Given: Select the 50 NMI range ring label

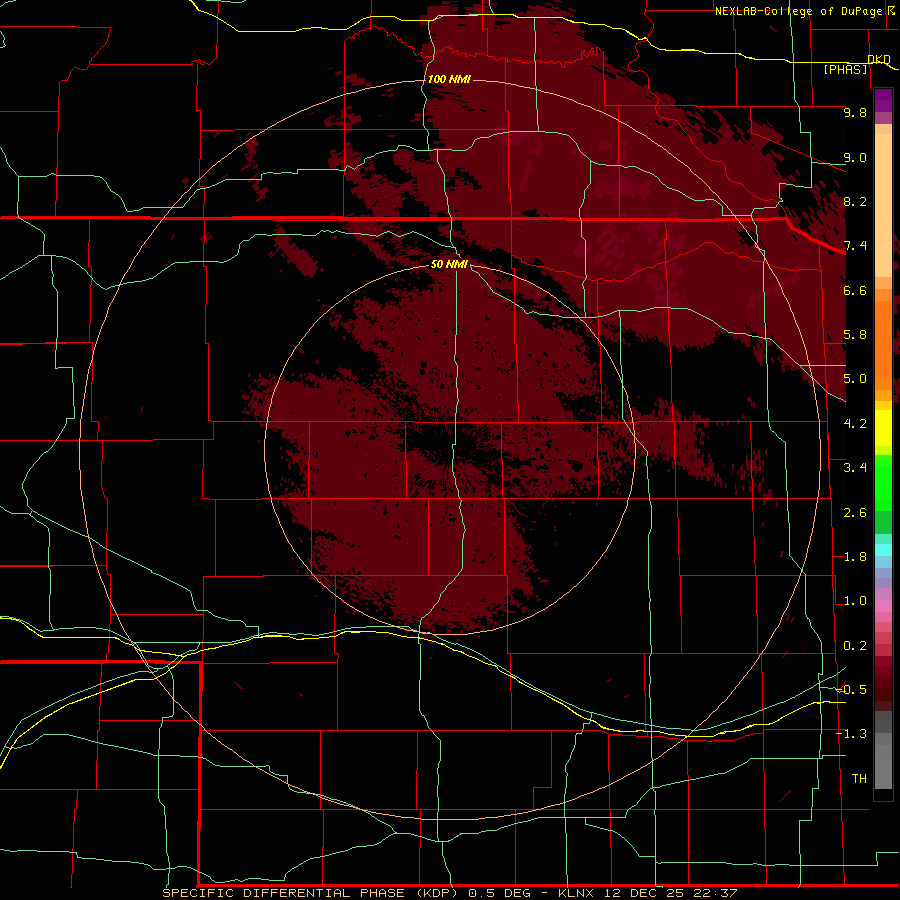Looking at the screenshot, I should pos(449,264).
